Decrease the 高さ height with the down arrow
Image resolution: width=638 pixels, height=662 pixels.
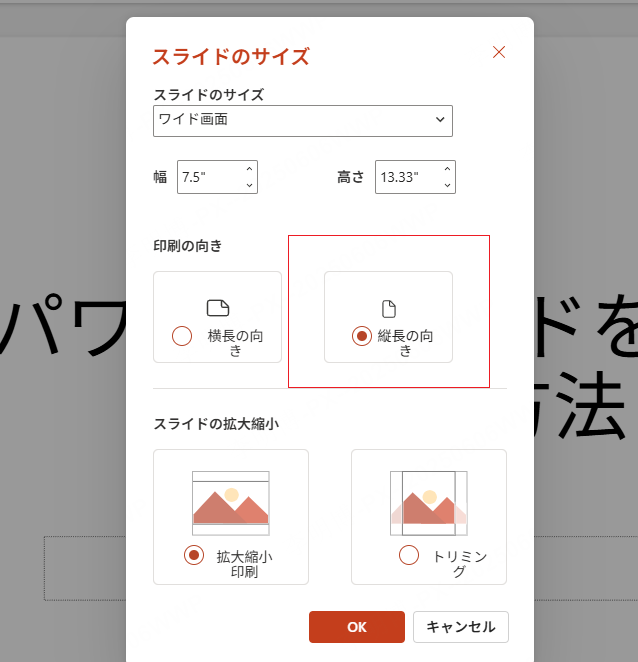[x=447, y=185]
